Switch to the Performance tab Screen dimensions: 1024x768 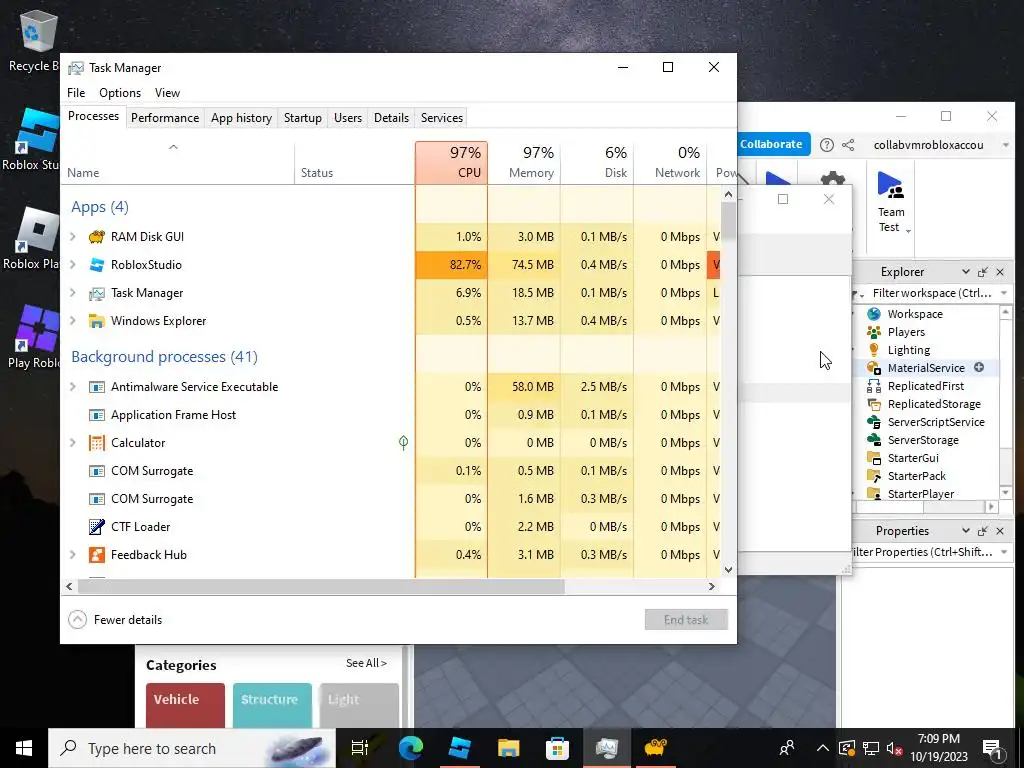165,118
